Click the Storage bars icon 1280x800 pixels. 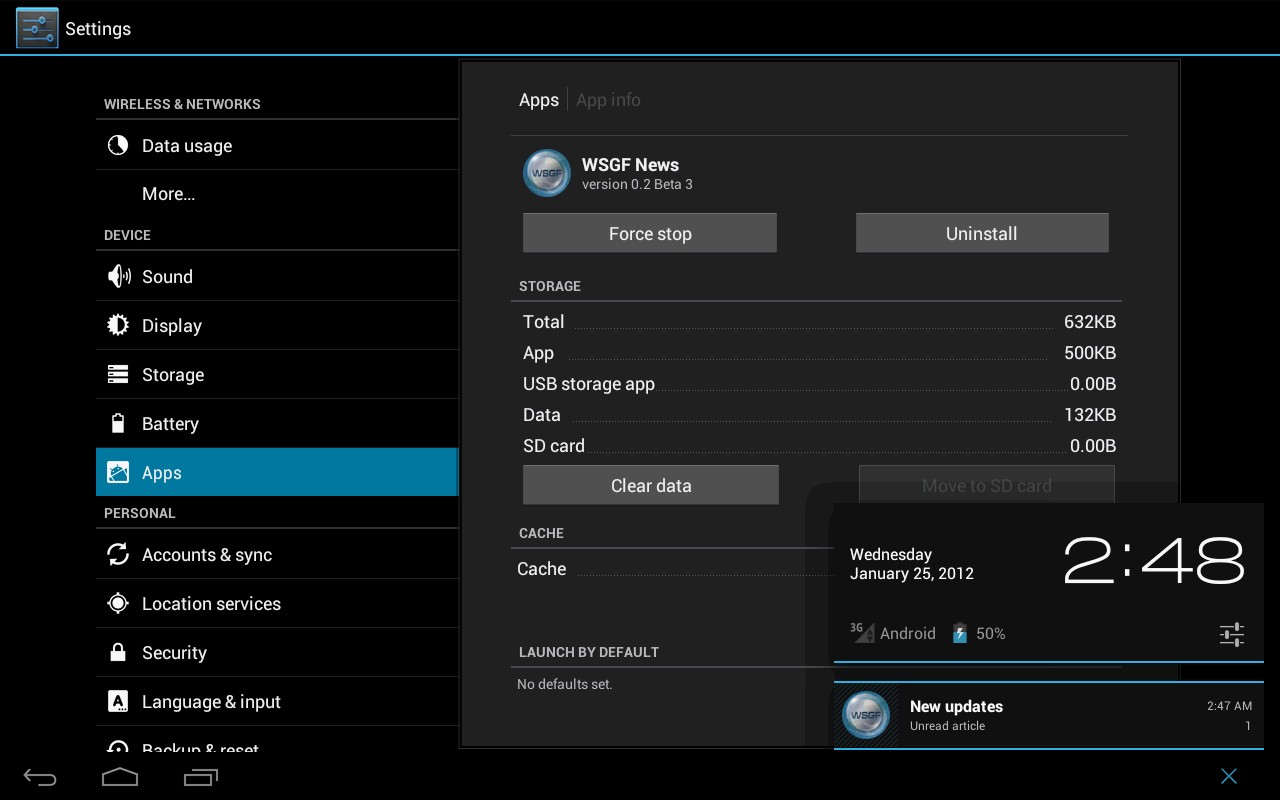coord(118,374)
